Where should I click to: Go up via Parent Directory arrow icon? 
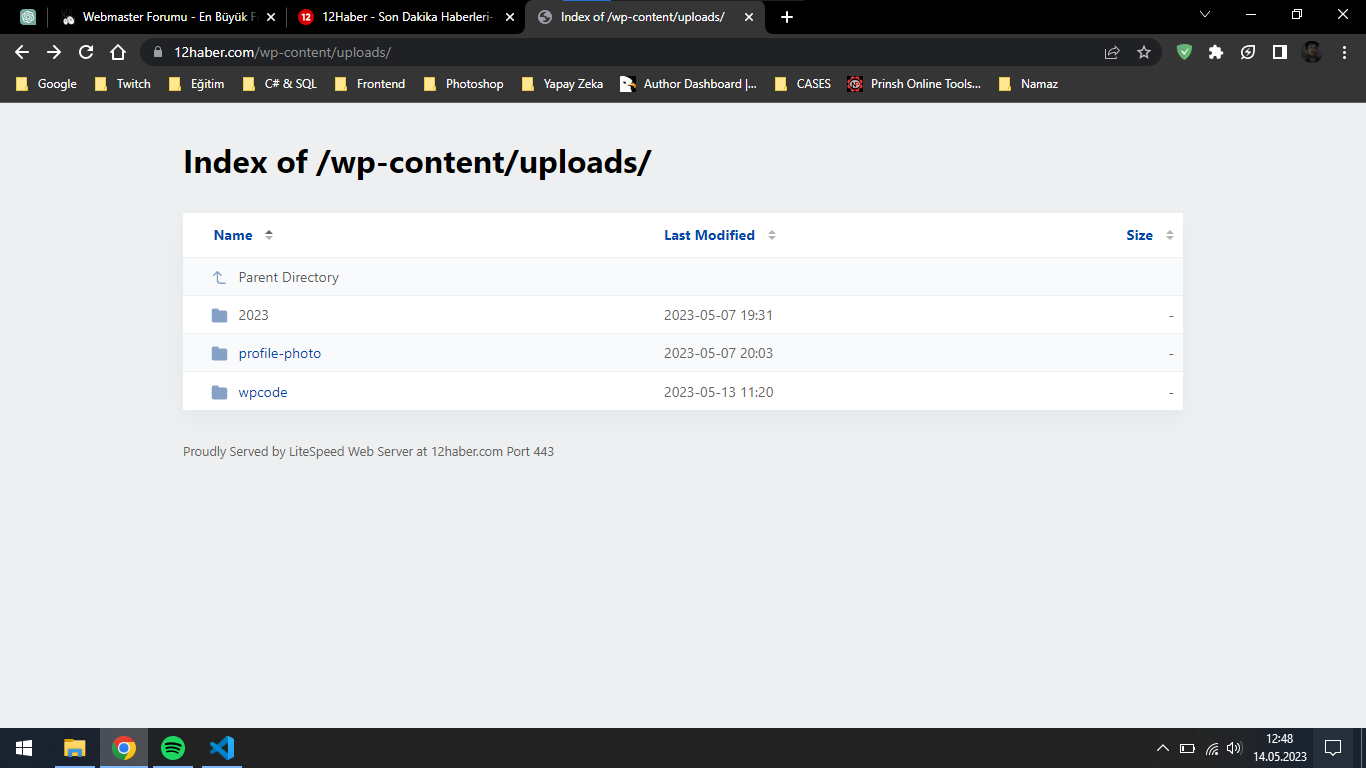tap(220, 277)
